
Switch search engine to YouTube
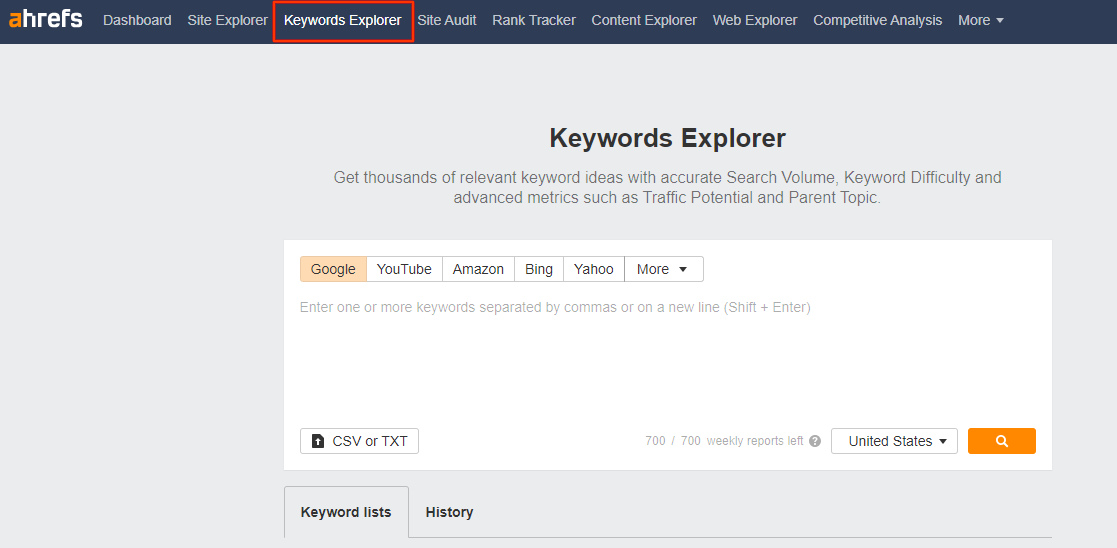click(404, 269)
